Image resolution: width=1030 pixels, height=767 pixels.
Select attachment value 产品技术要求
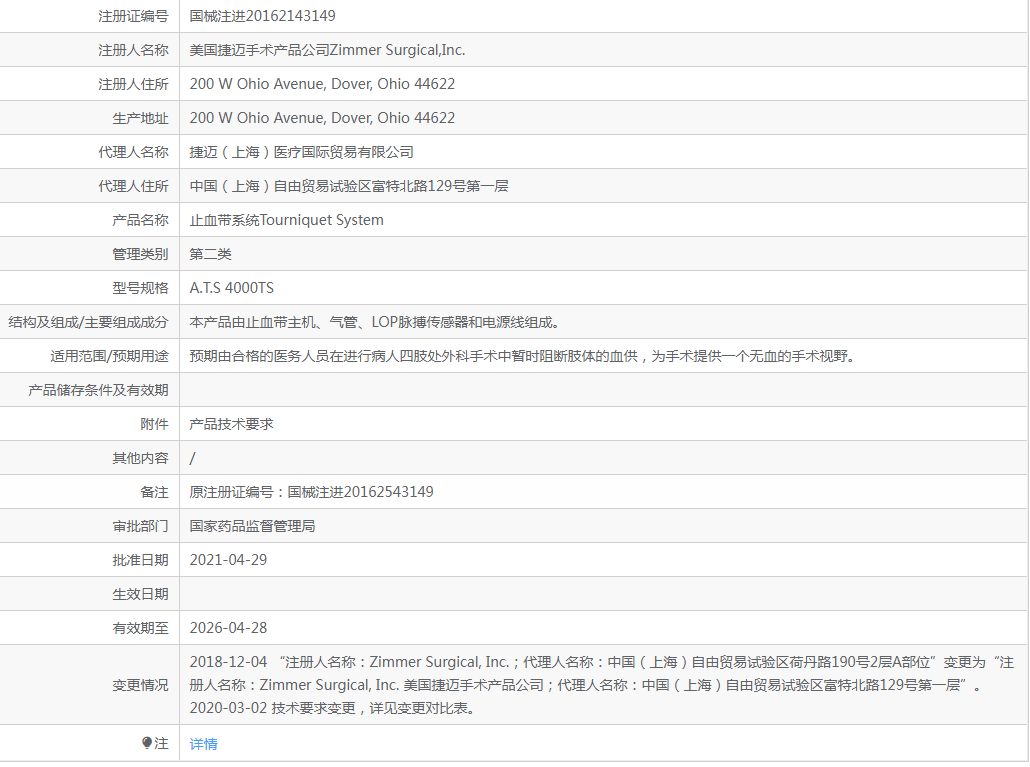pos(231,424)
